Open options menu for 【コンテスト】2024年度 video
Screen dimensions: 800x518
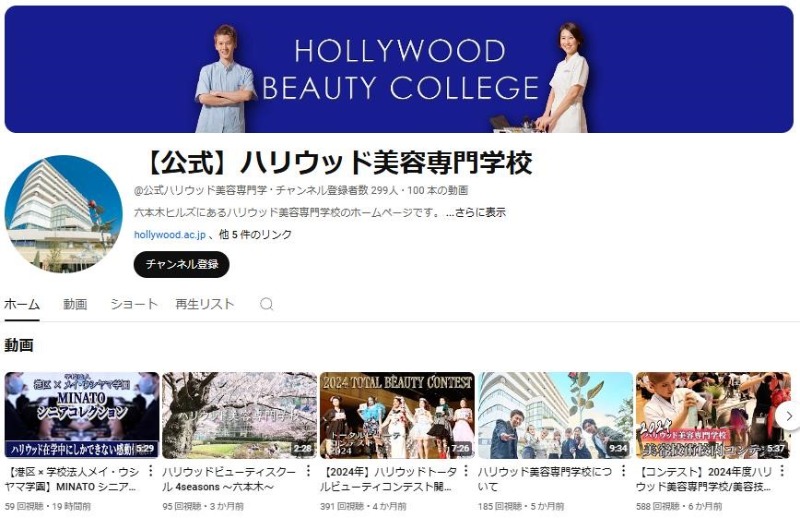[x=783, y=471]
